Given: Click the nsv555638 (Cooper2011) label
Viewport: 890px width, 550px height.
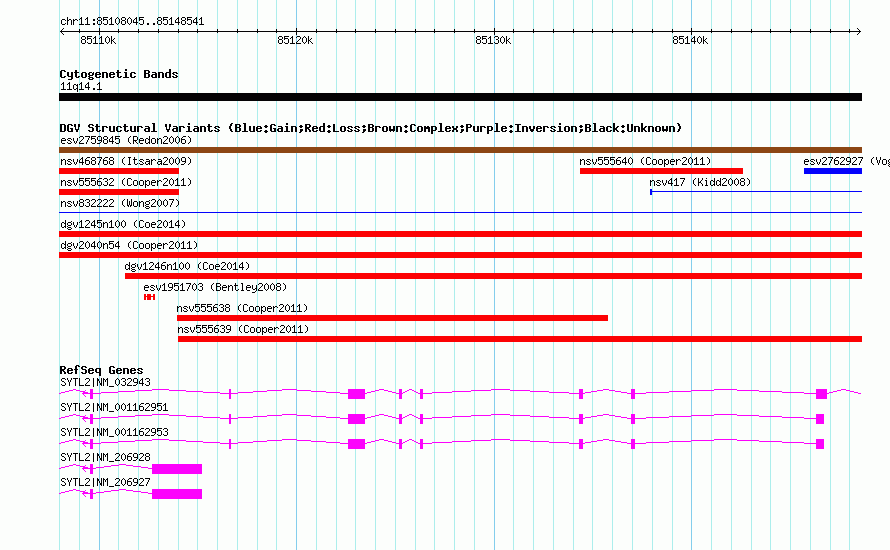Looking at the screenshot, I should tap(242, 308).
